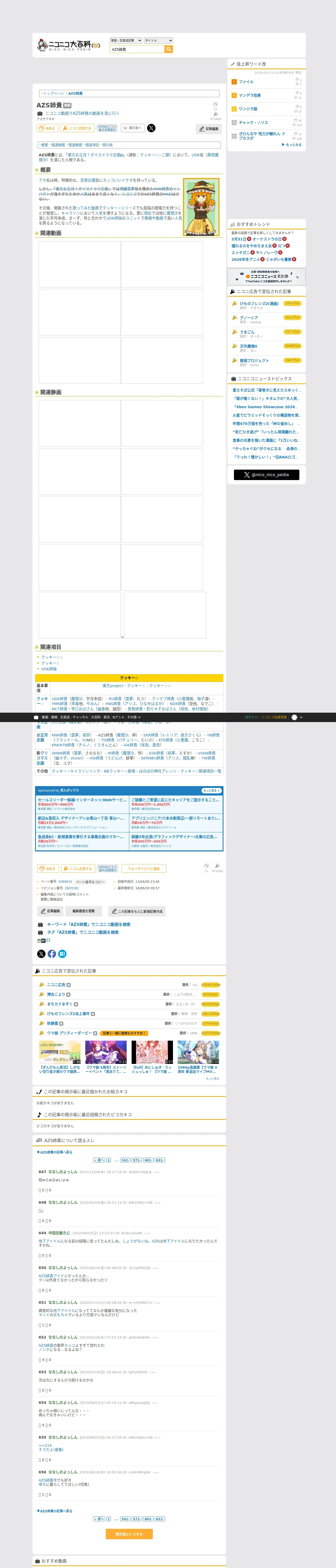Open チャンネル in the dark navigation bar
The image size is (336, 1568).
81,717
